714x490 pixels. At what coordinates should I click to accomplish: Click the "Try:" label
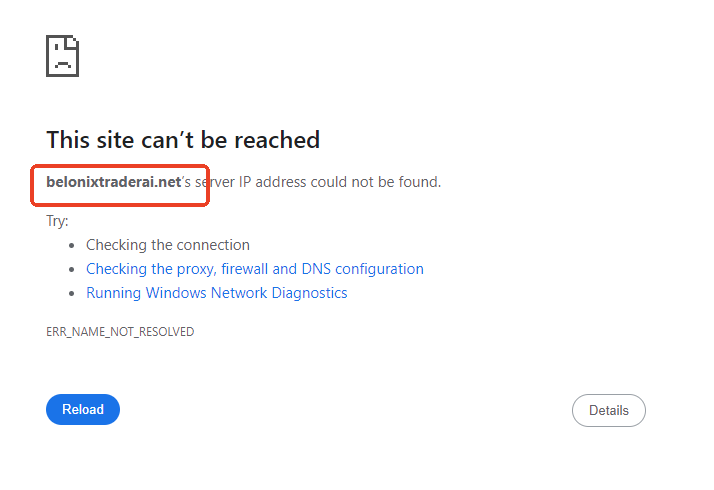[57, 221]
